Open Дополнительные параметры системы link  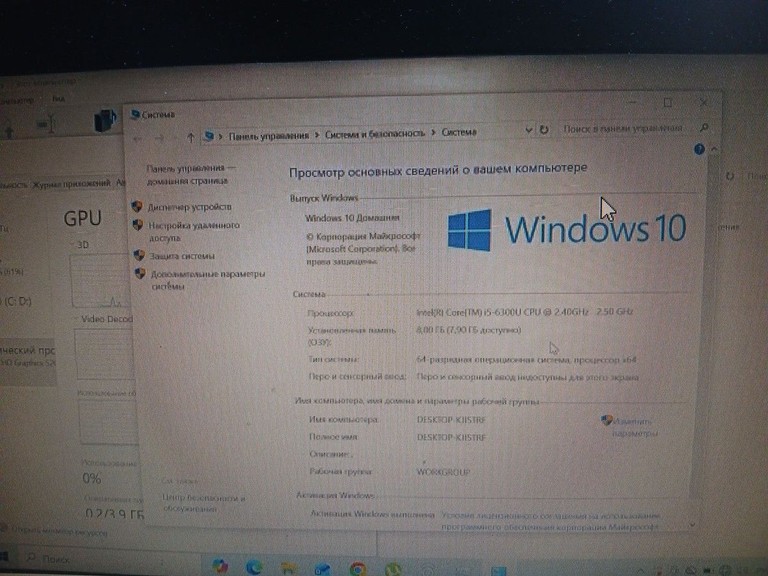(207, 280)
